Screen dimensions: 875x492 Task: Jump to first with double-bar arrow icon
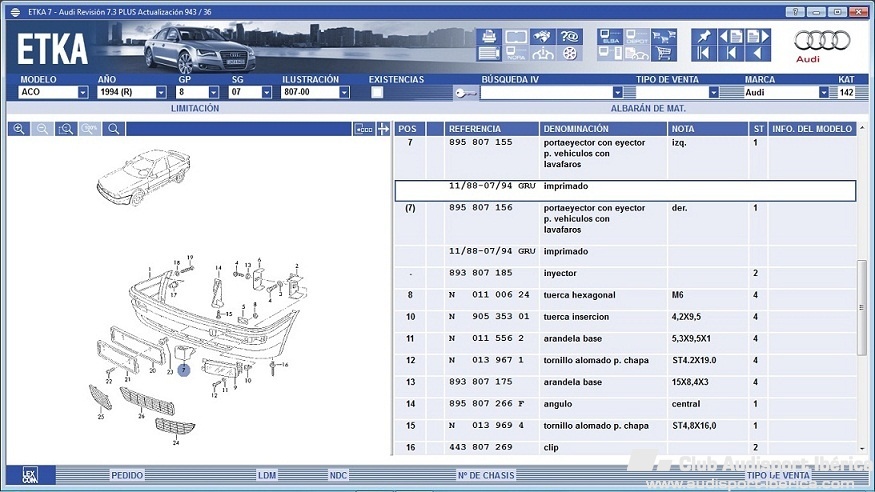click(704, 54)
